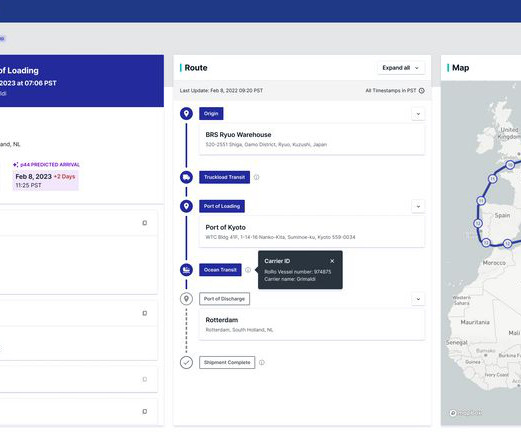Open the Rotterdam destination card
The image size is (521, 435).
[x=312, y=325]
